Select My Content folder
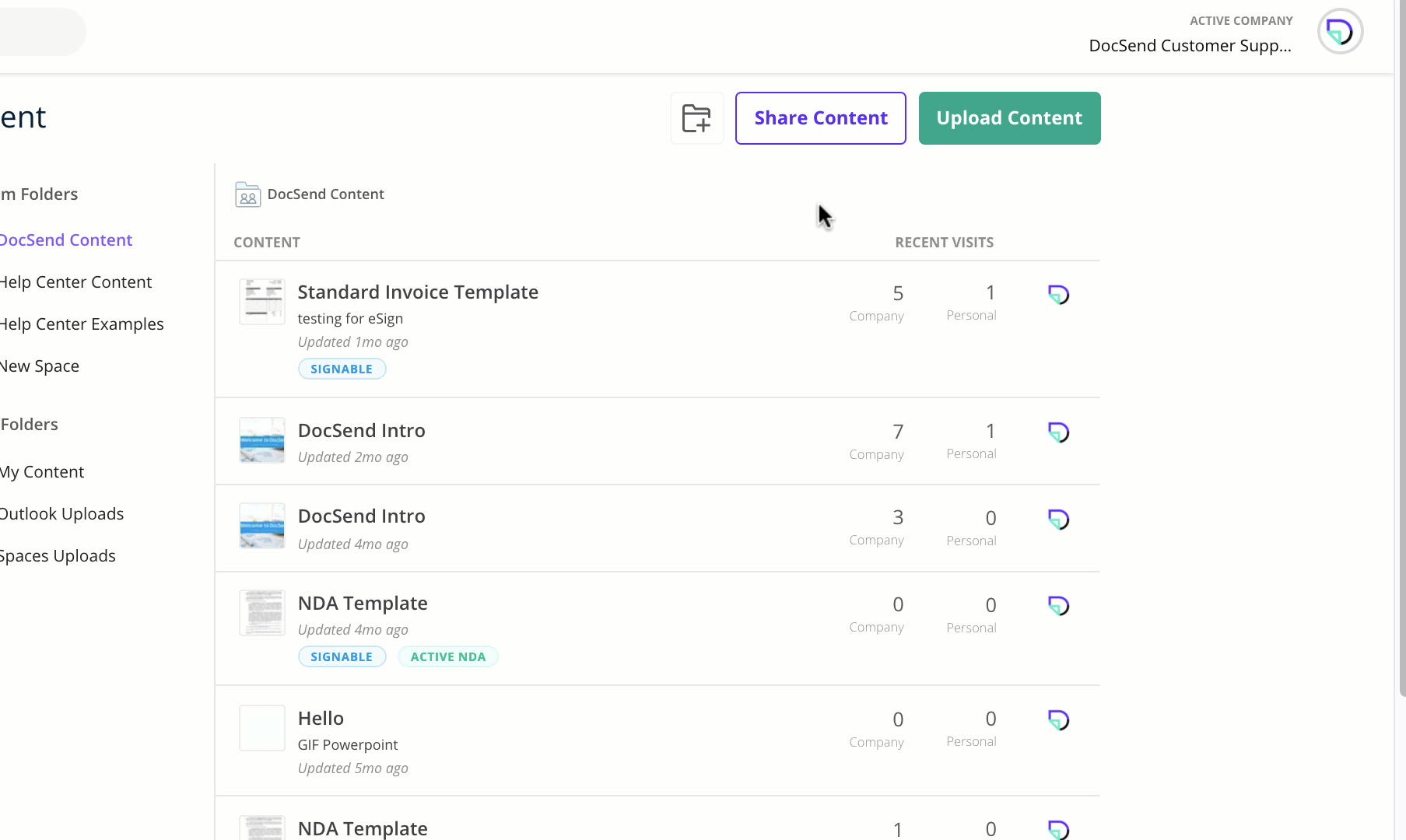Screen dimensions: 1406x840 click(x=42, y=472)
